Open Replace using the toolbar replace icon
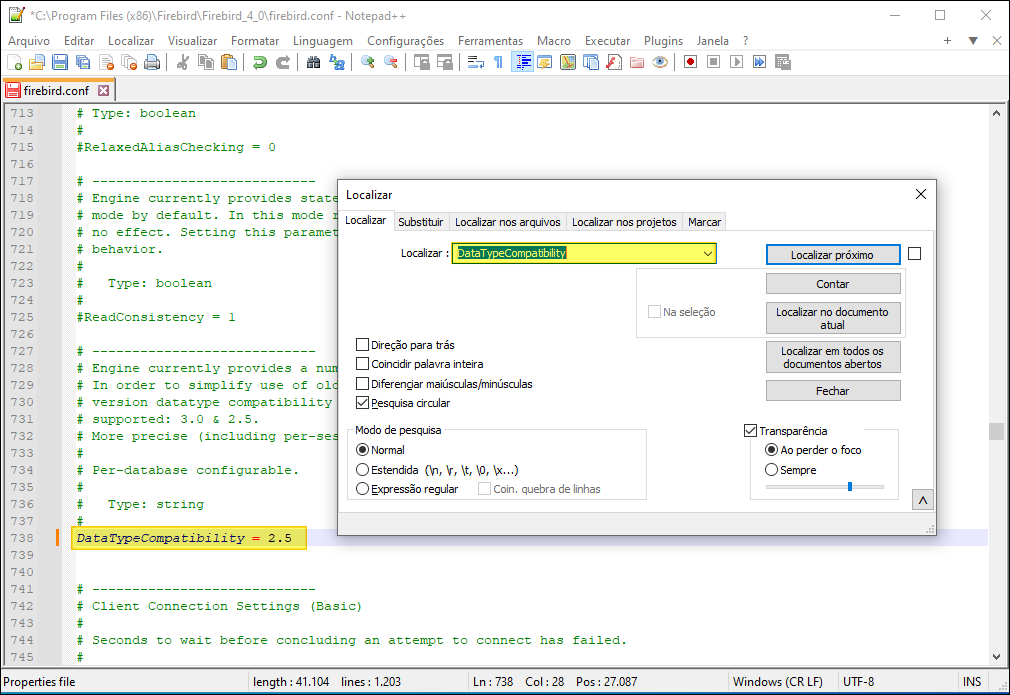 click(337, 62)
